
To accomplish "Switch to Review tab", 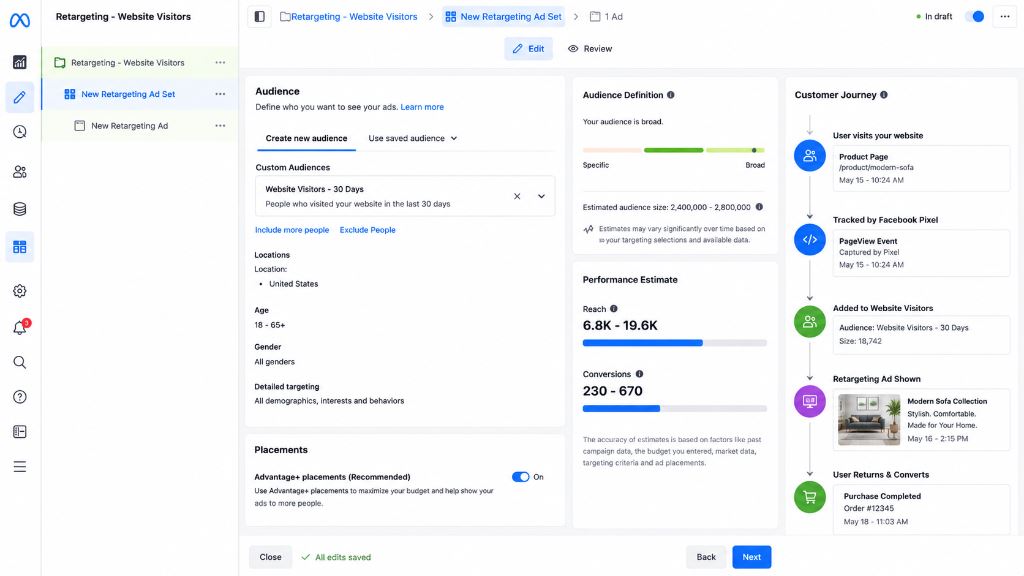I will [590, 48].
